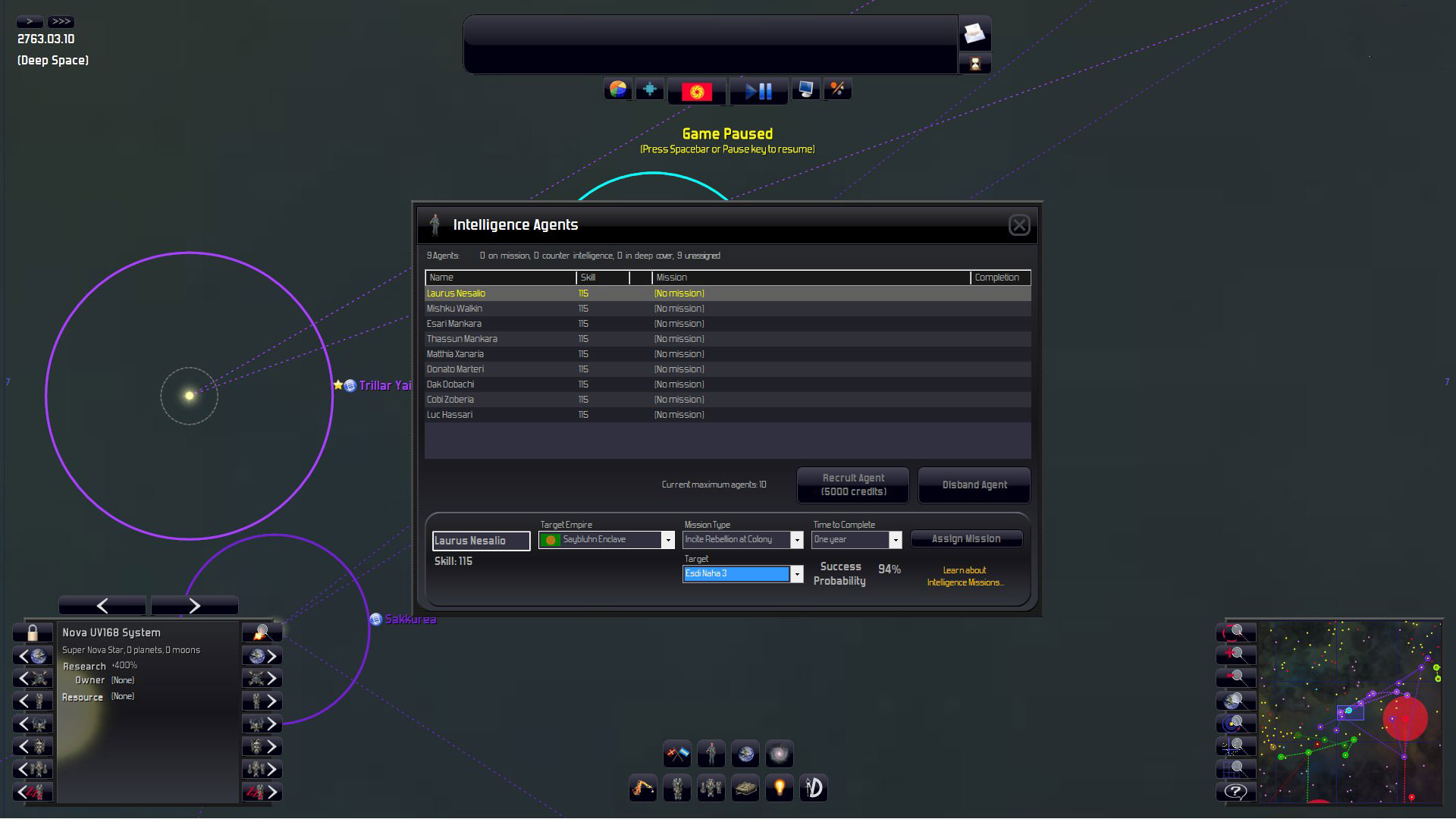
Task: Open the Diplomacy screen with crossed flags icon
Action: tap(677, 754)
